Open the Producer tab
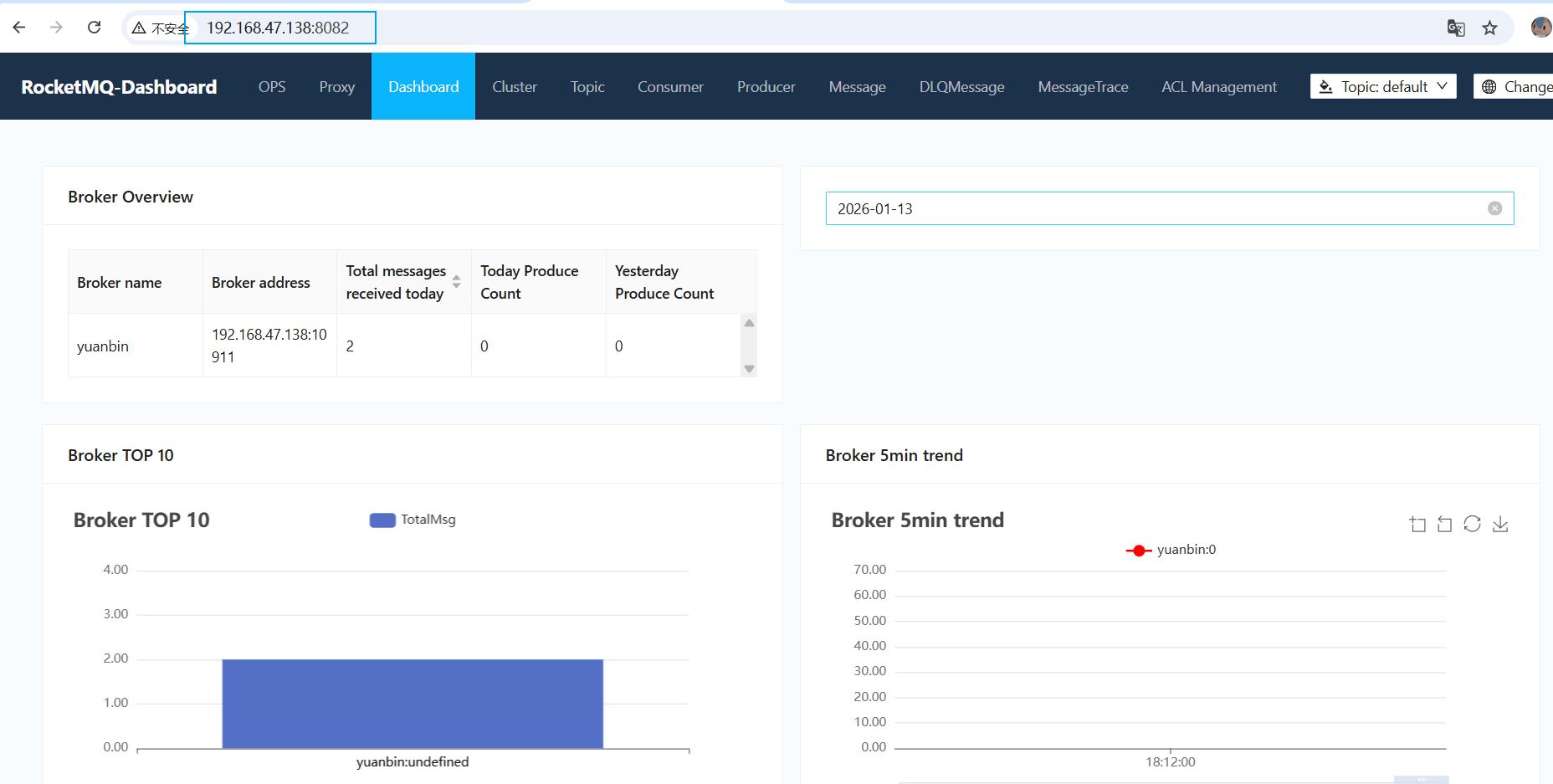 [x=766, y=87]
